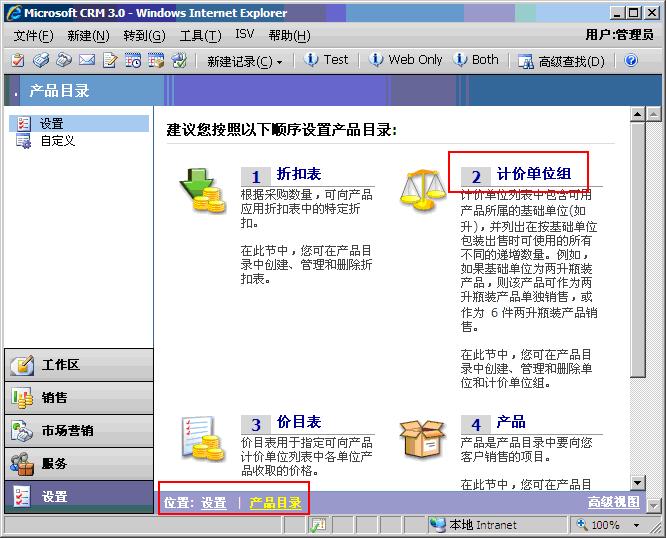Viewport: 666px width, 538px height.
Task: Open the 价目表 link
Action: 299,422
